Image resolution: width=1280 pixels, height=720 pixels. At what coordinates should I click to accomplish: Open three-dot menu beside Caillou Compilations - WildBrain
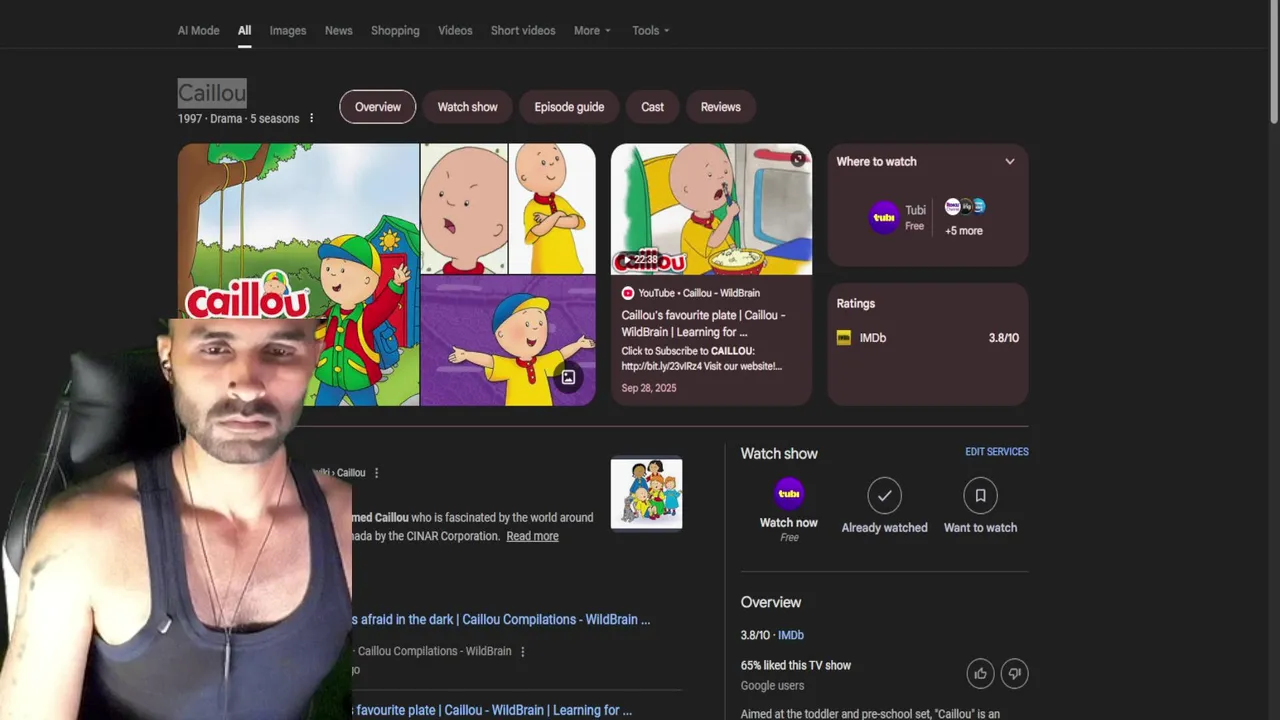tap(522, 651)
